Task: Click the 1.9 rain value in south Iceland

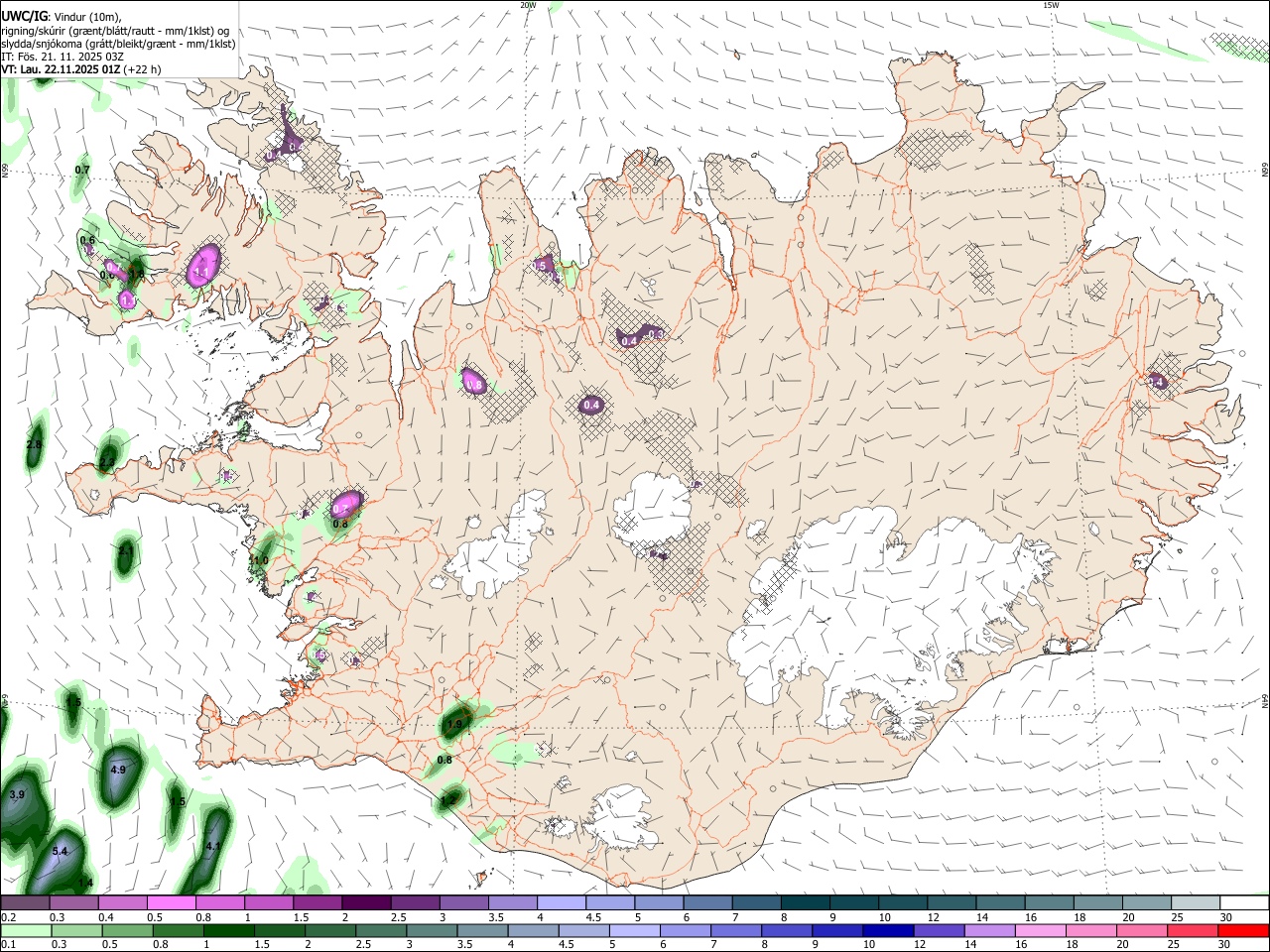Action: (454, 725)
